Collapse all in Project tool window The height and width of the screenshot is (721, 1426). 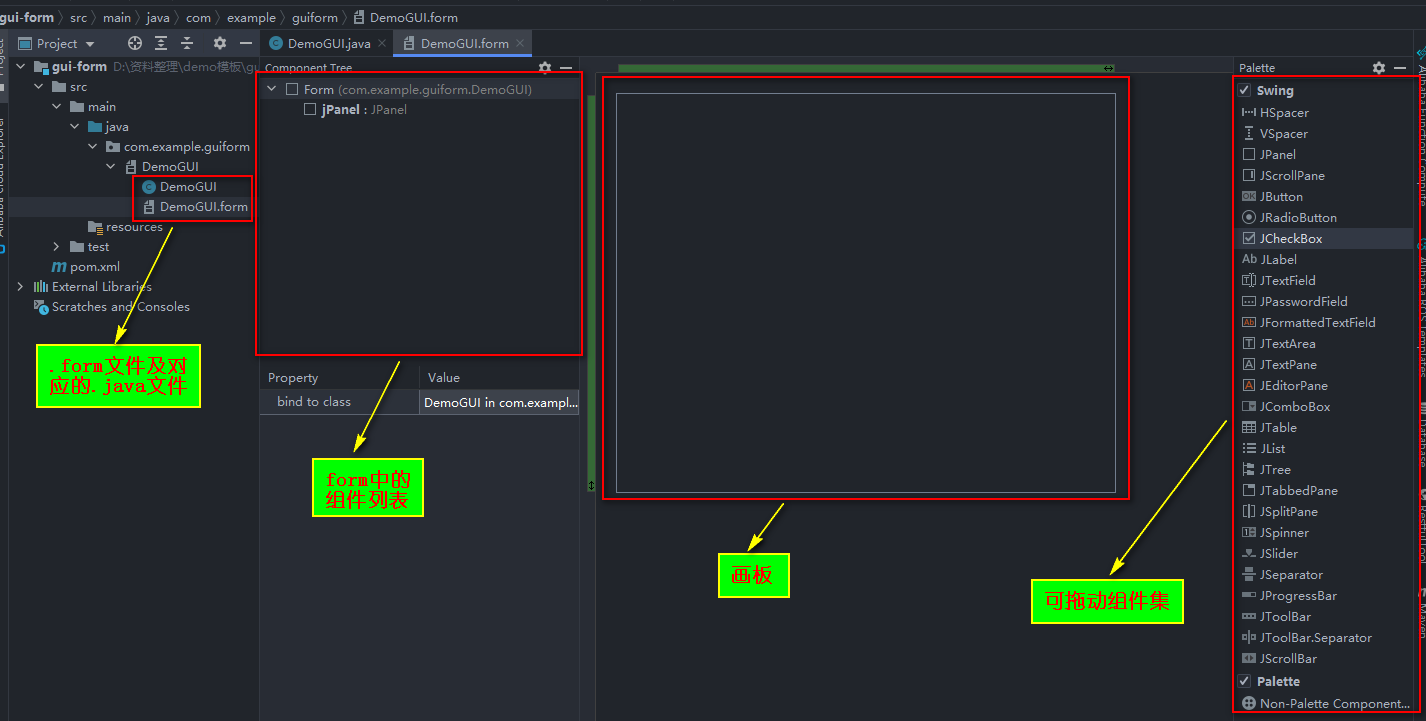point(187,43)
